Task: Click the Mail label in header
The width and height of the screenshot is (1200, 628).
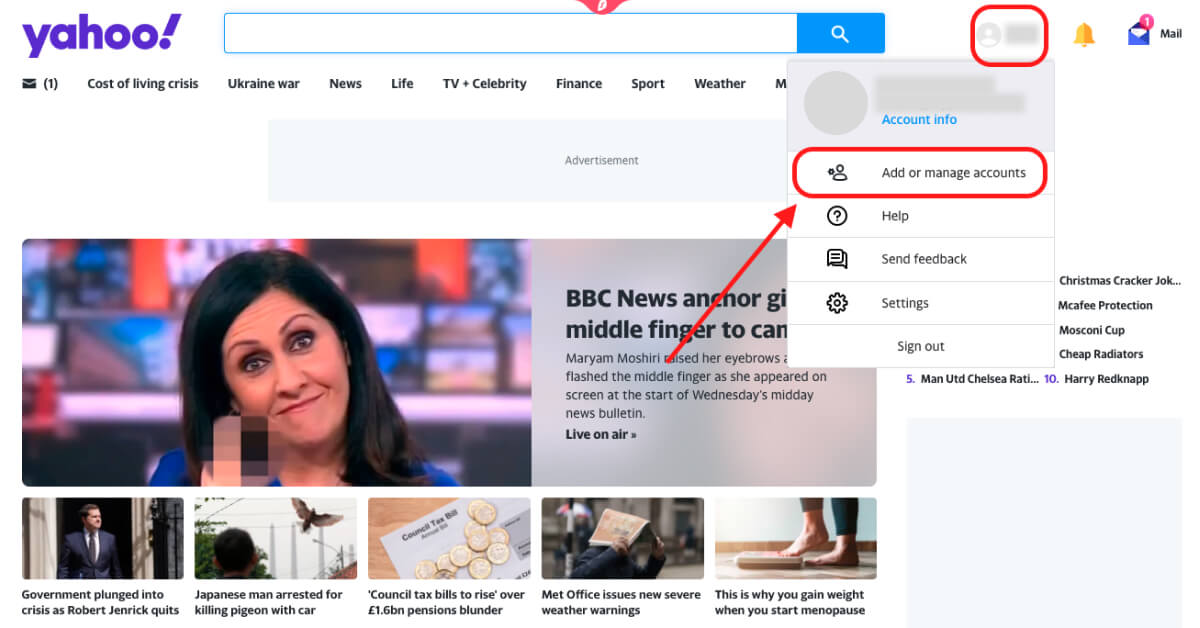Action: coord(1171,34)
